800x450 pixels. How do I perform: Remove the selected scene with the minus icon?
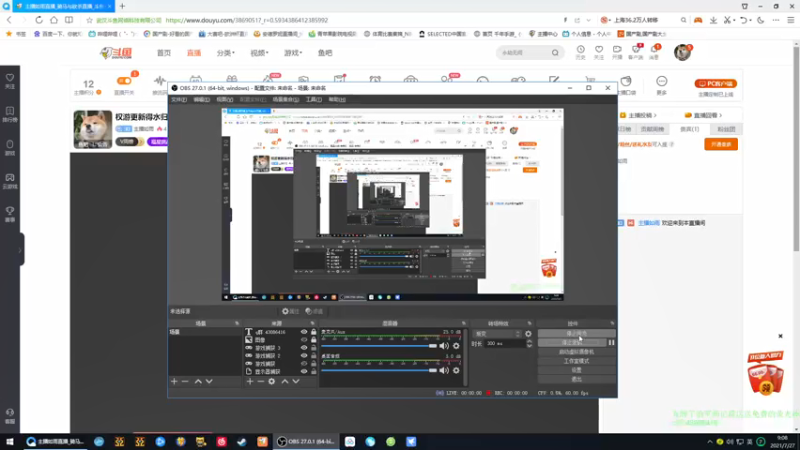[185, 381]
